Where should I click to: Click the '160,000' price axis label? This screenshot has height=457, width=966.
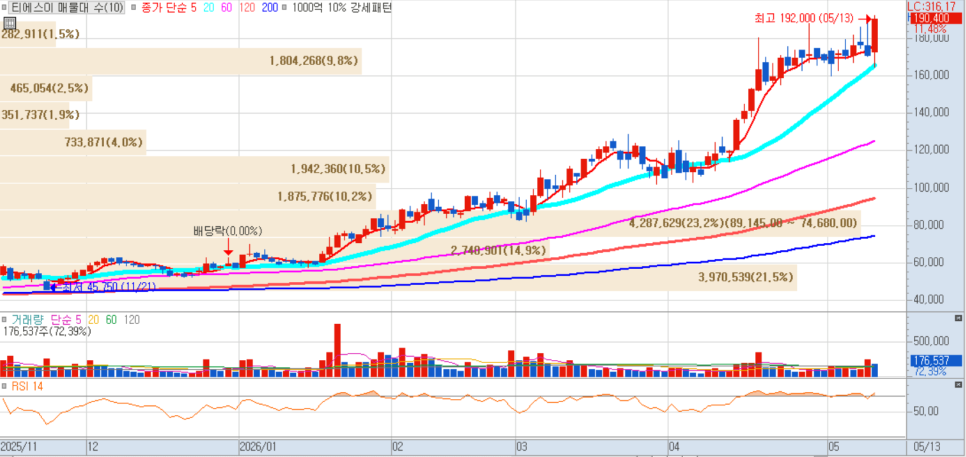(930, 75)
